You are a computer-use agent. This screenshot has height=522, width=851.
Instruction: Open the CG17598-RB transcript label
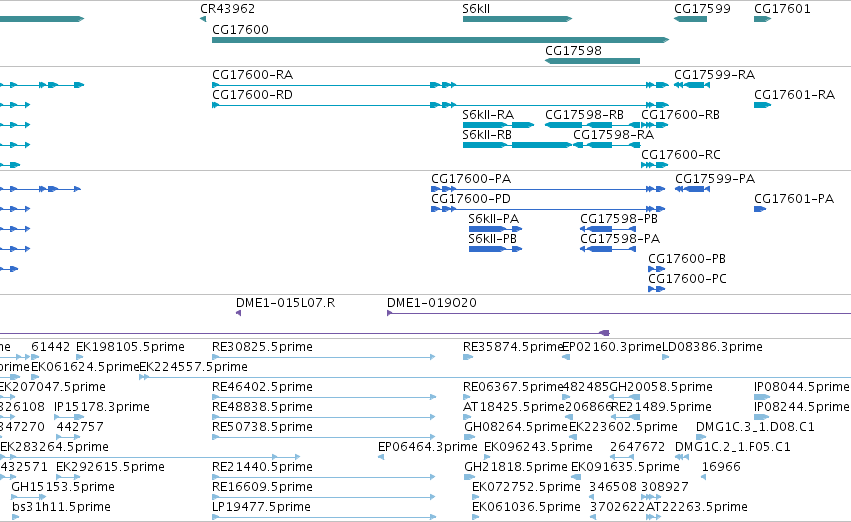[x=585, y=114]
